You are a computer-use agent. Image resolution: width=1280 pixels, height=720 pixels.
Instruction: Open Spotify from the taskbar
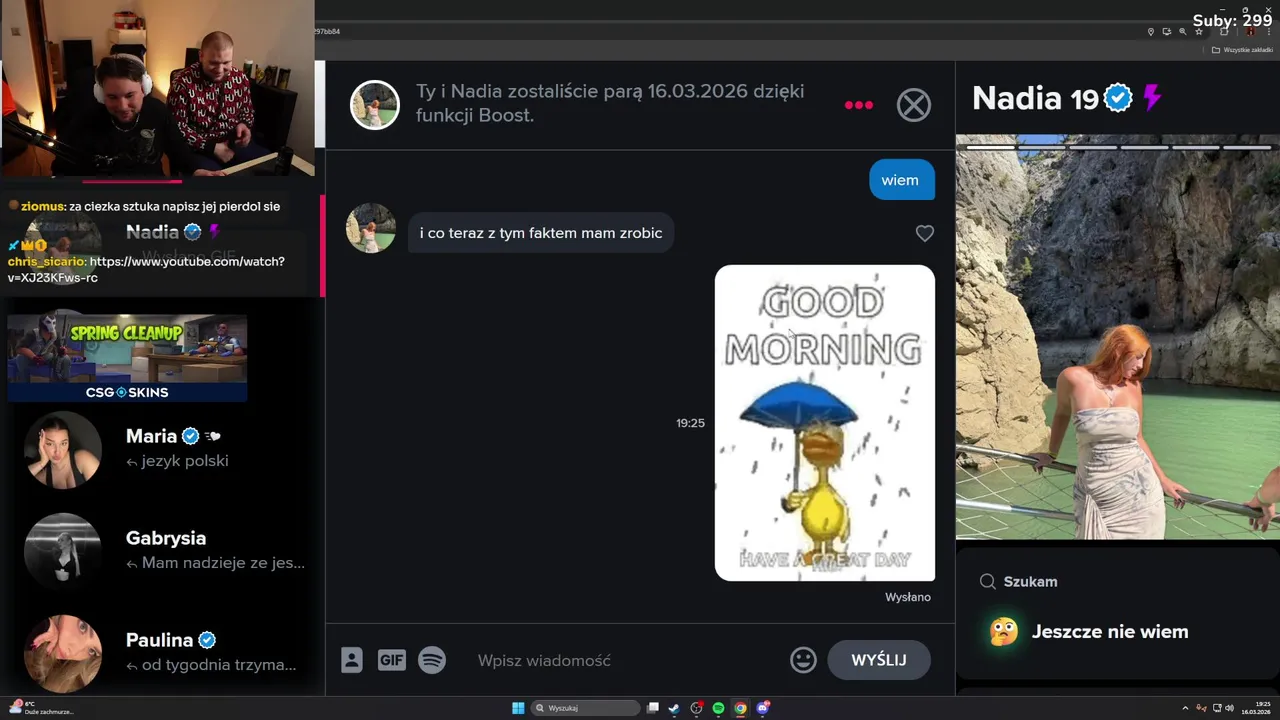click(718, 708)
